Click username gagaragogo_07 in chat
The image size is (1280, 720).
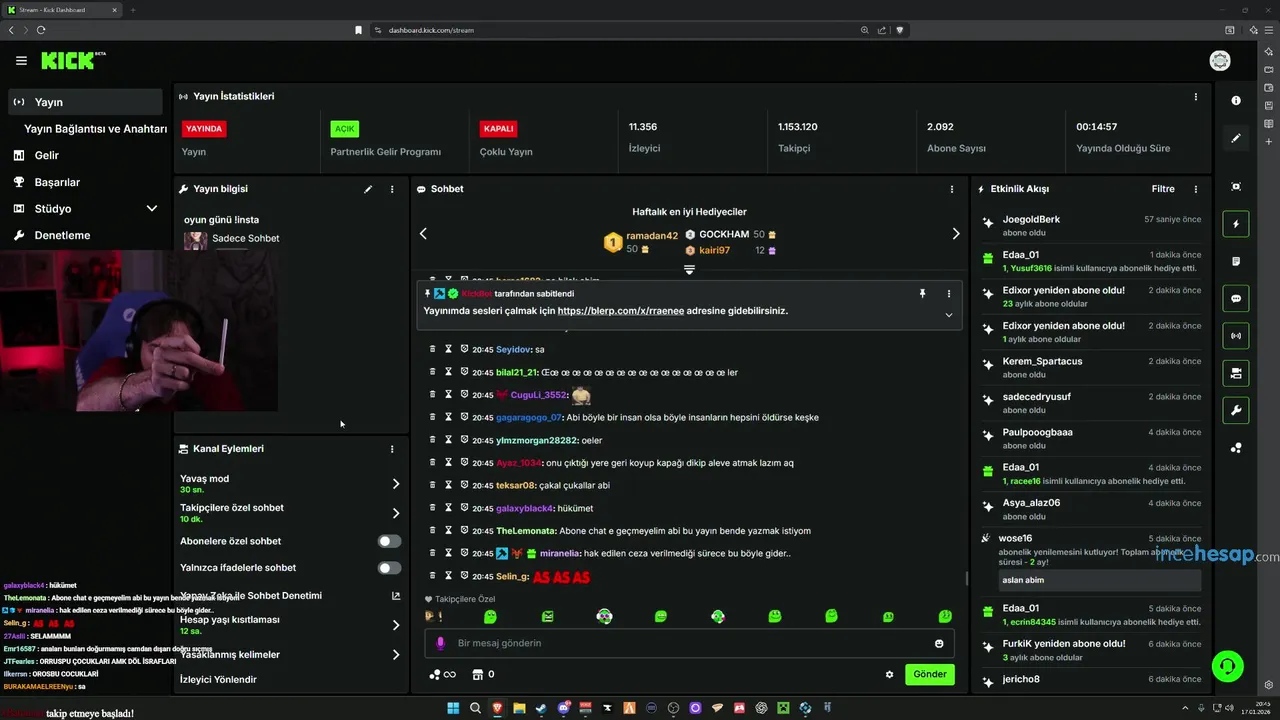click(x=529, y=418)
